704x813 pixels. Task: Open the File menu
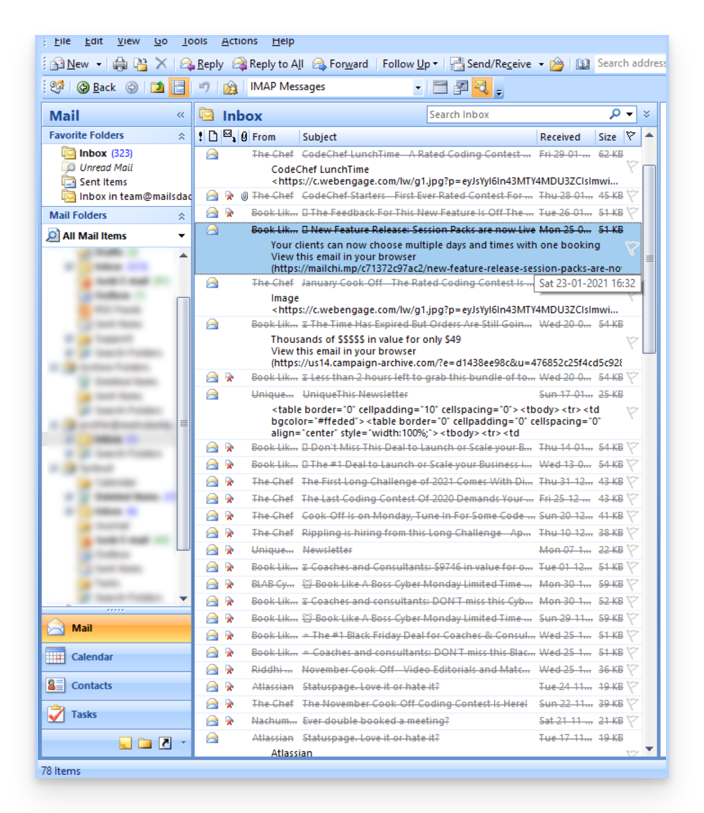pos(62,41)
